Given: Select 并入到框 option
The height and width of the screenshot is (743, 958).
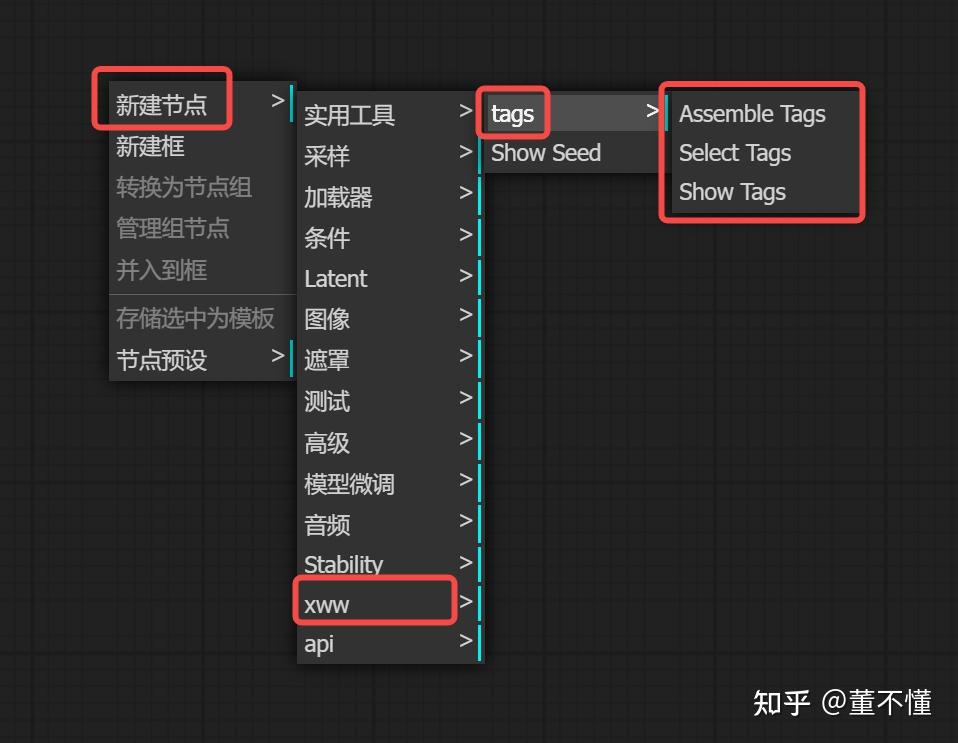Looking at the screenshot, I should pyautogui.click(x=160, y=269).
